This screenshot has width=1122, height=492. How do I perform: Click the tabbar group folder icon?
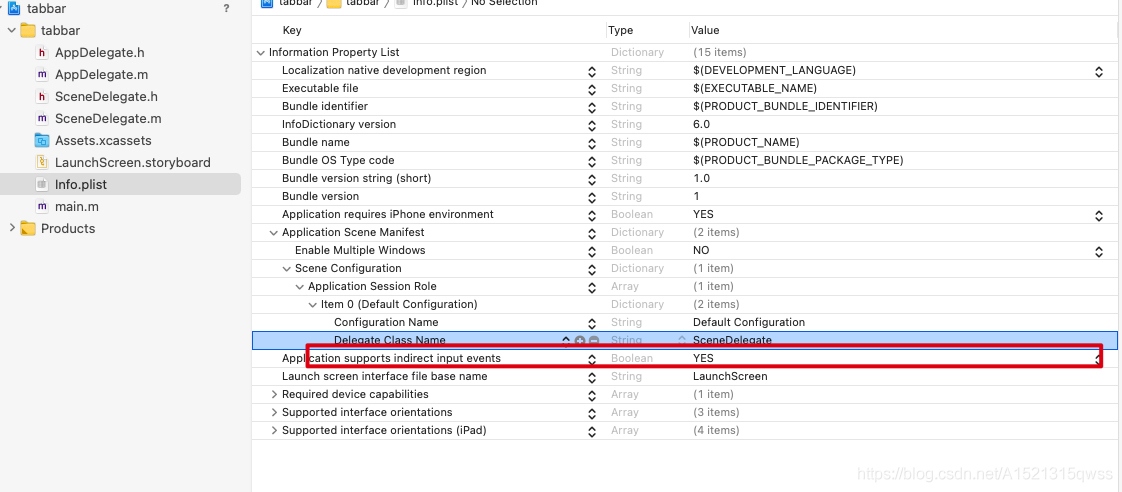click(28, 30)
